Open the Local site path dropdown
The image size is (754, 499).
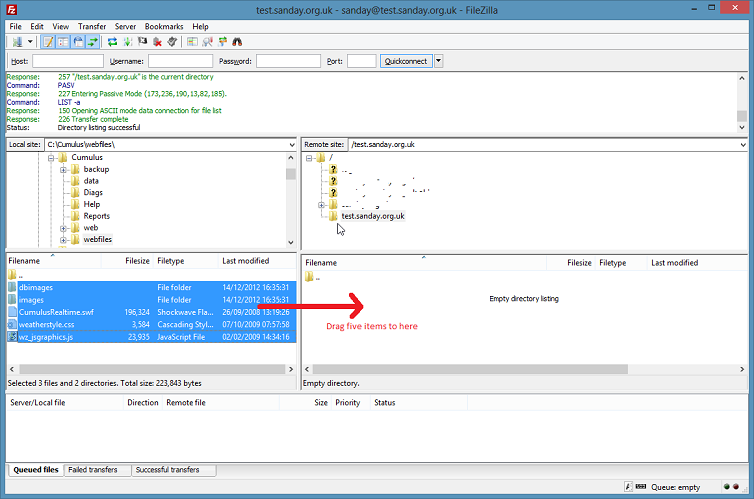[x=291, y=145]
